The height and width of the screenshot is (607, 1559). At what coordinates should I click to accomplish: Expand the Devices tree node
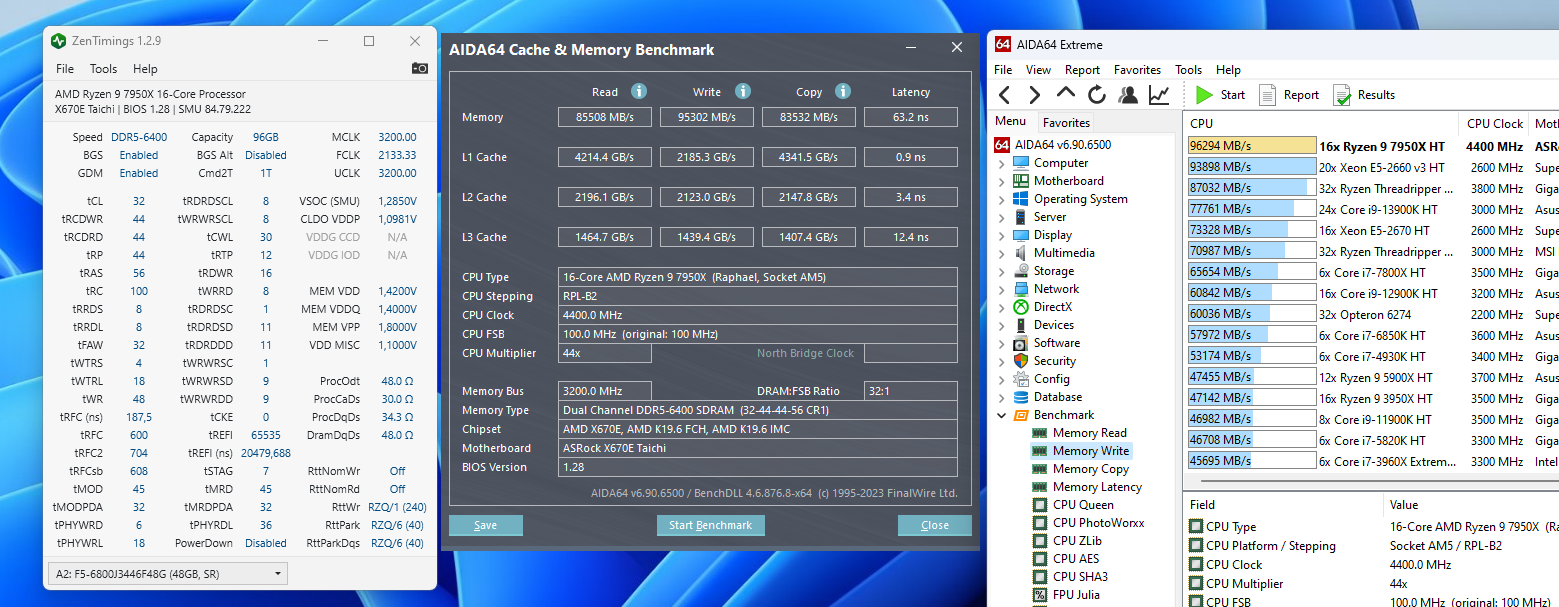[1002, 325]
